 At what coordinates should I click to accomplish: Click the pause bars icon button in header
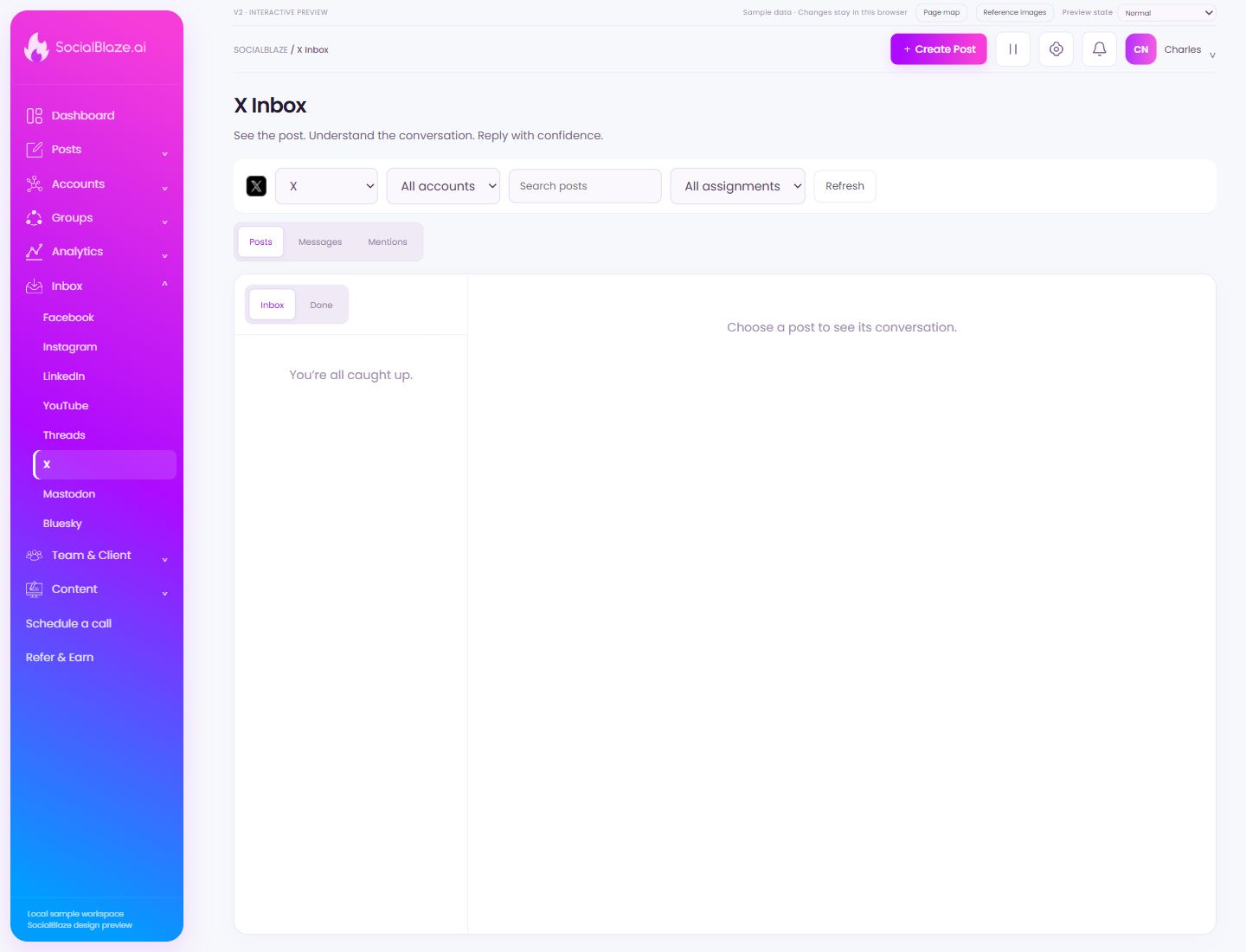pyautogui.click(x=1012, y=49)
